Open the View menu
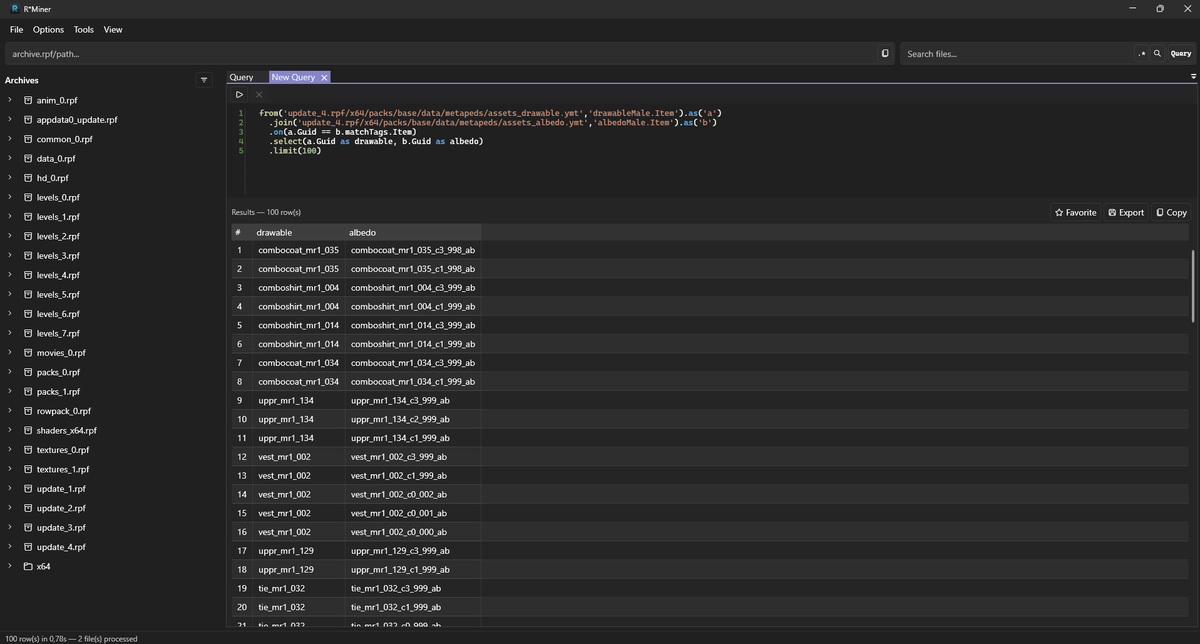 pyautogui.click(x=113, y=30)
